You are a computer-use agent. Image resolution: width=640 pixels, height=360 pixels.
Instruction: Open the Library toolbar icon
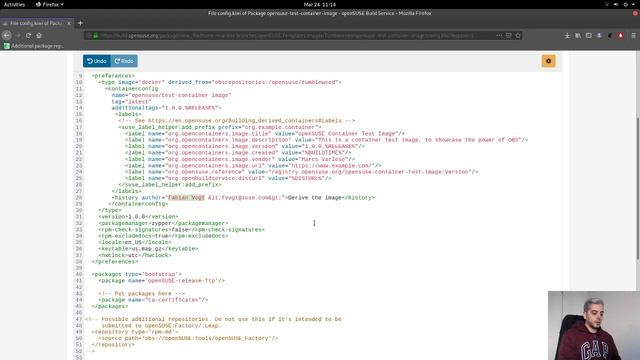(x=578, y=36)
